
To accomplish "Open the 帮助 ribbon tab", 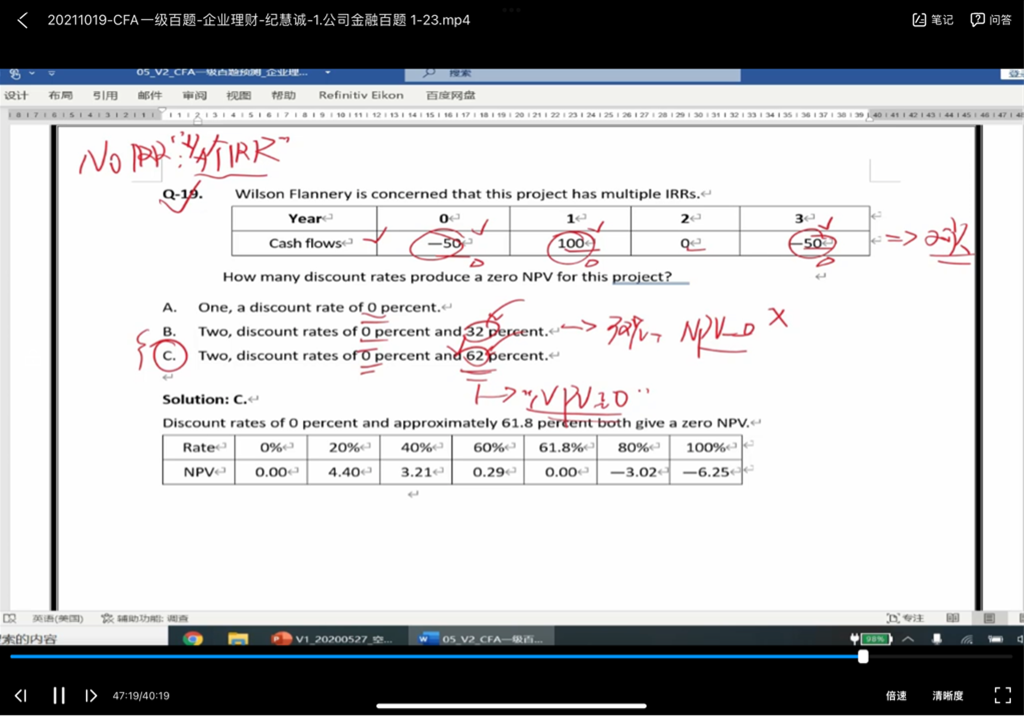I will [x=283, y=95].
